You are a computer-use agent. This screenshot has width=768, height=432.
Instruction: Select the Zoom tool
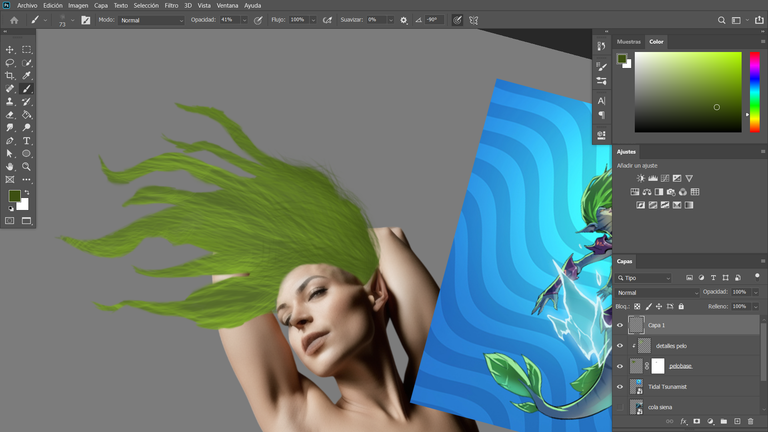click(26, 167)
